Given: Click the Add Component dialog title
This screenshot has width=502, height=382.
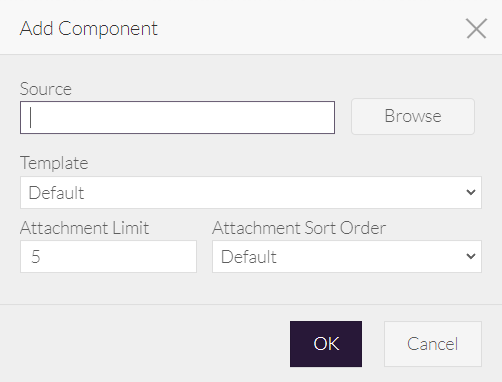Looking at the screenshot, I should (88, 29).
